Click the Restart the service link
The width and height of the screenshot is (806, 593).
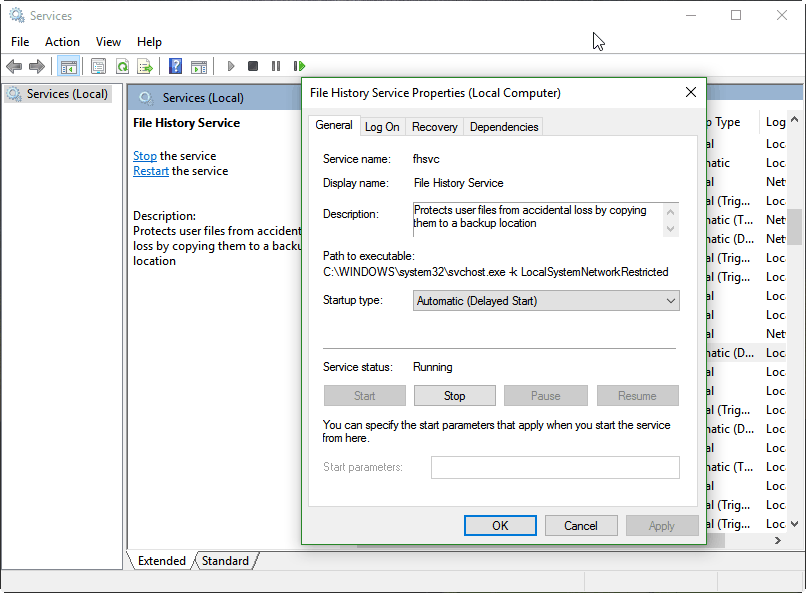point(151,171)
